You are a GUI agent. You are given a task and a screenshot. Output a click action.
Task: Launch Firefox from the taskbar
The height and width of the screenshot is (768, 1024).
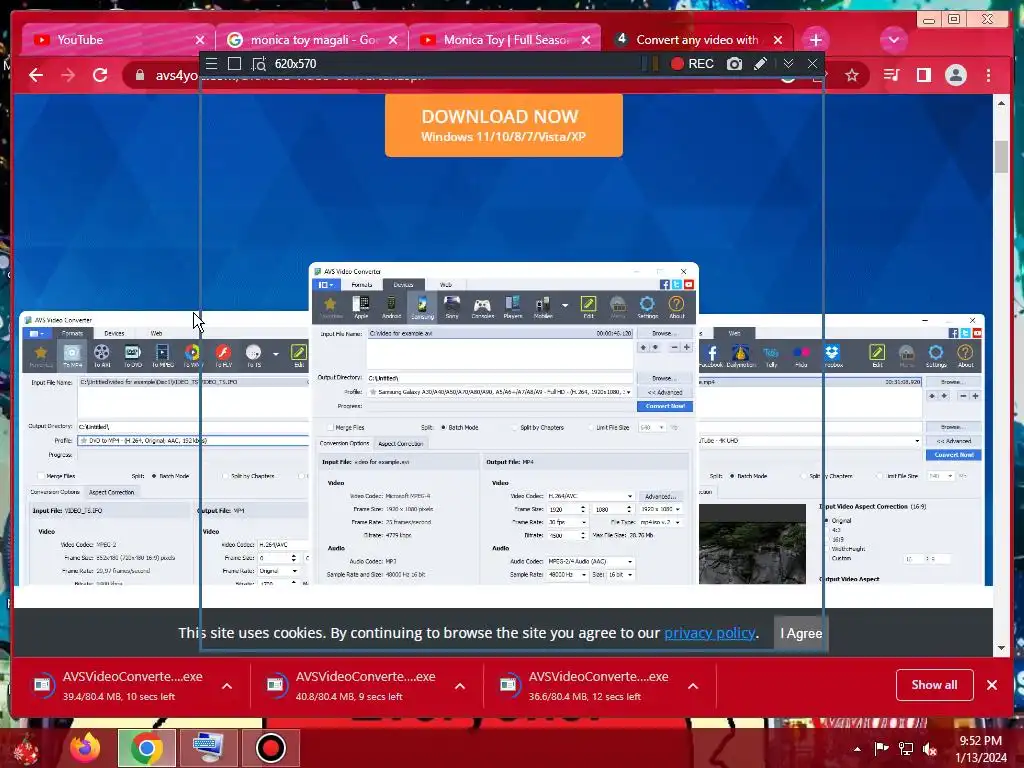(86, 748)
